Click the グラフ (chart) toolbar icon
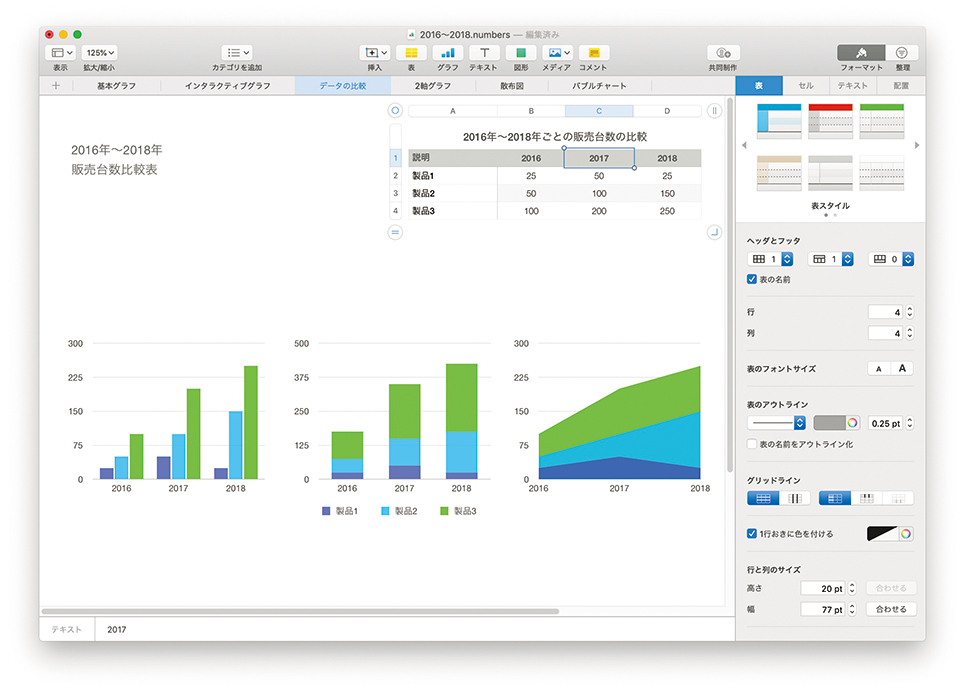 [447, 52]
